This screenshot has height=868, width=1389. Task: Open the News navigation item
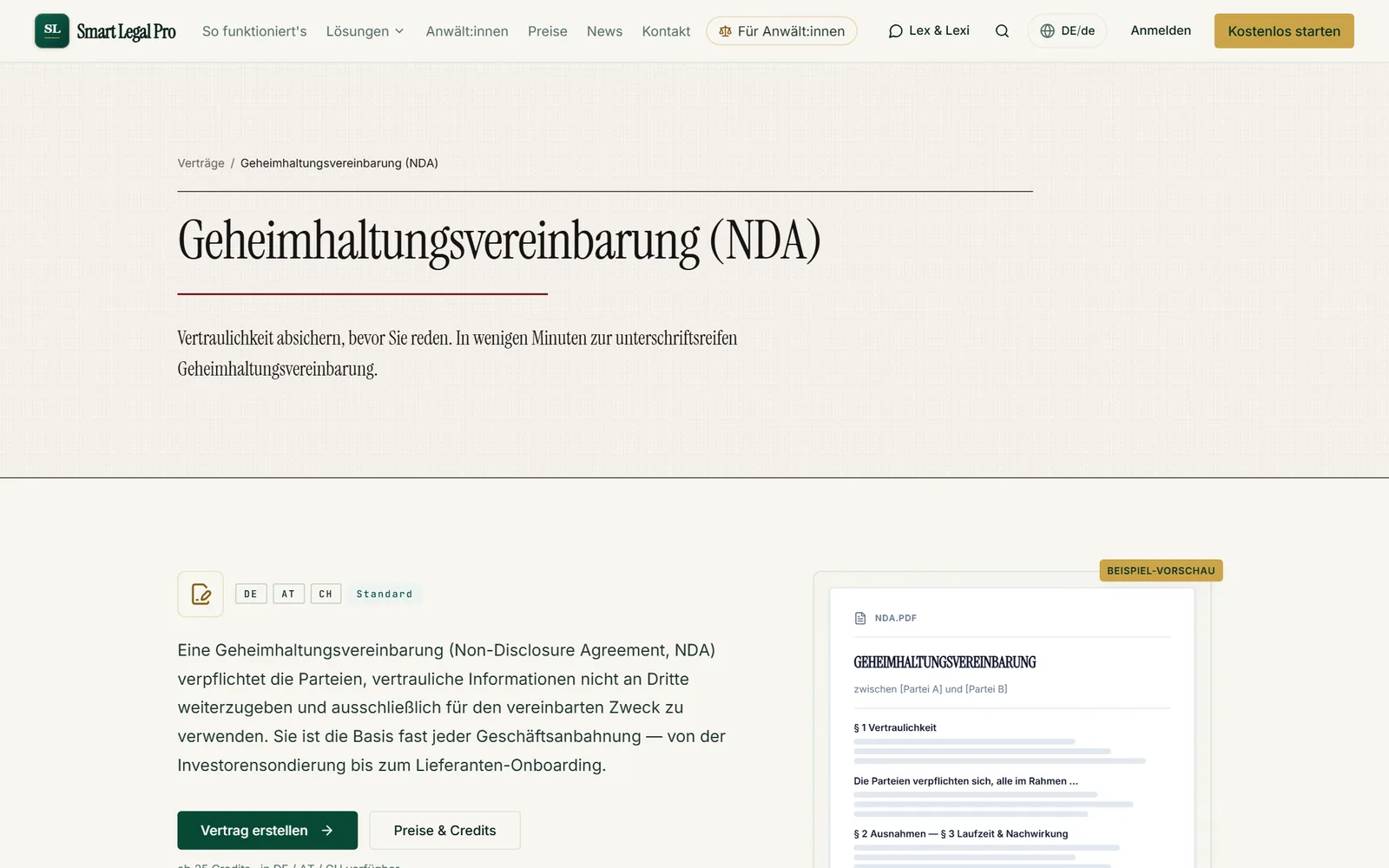(604, 31)
